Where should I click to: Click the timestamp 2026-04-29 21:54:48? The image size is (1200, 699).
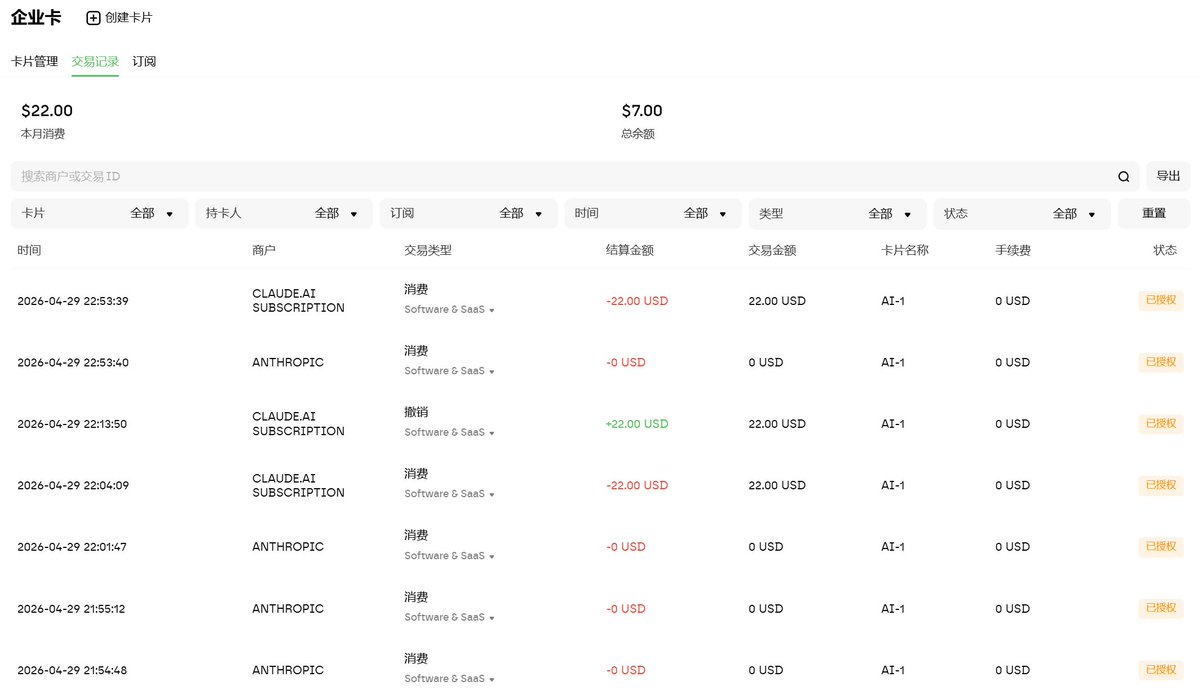coord(72,670)
